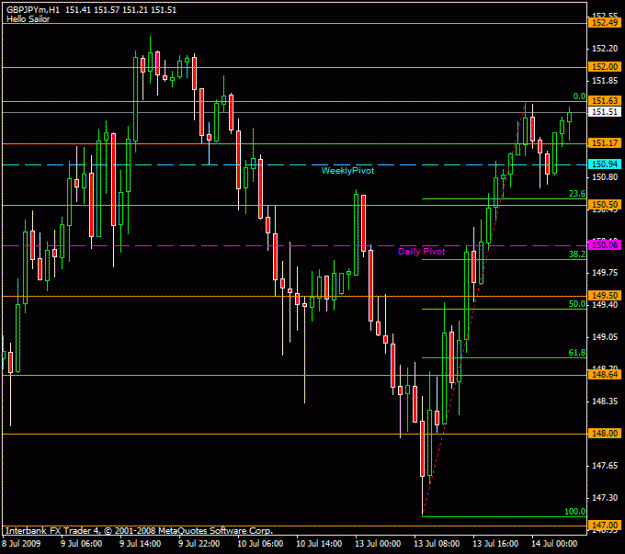Click the GBPJPYm,H1 chart title text
625x554 pixels.
click(32, 10)
